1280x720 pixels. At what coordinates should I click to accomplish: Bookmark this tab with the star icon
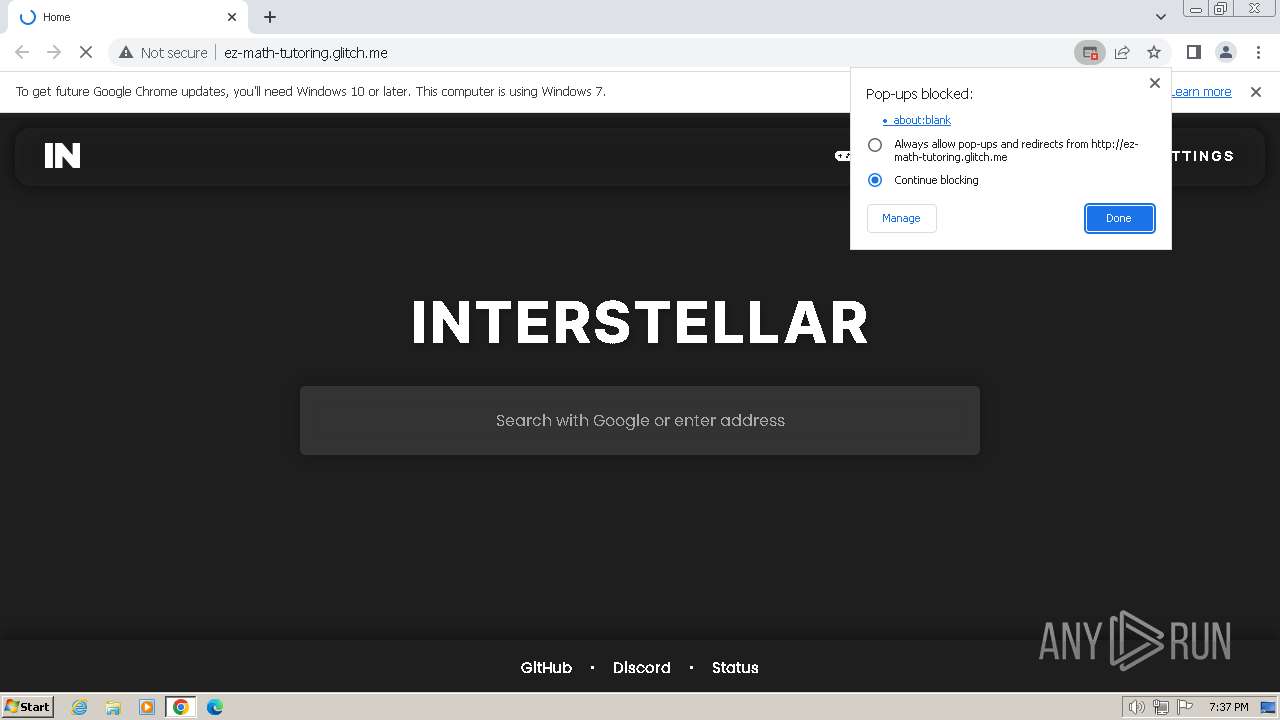1154,53
